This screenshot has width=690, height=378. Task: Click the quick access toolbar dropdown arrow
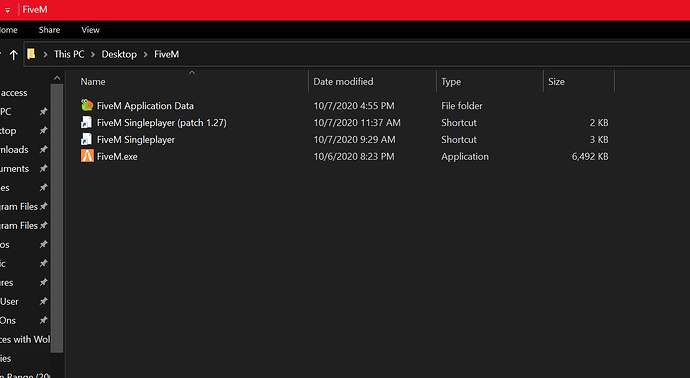point(7,10)
